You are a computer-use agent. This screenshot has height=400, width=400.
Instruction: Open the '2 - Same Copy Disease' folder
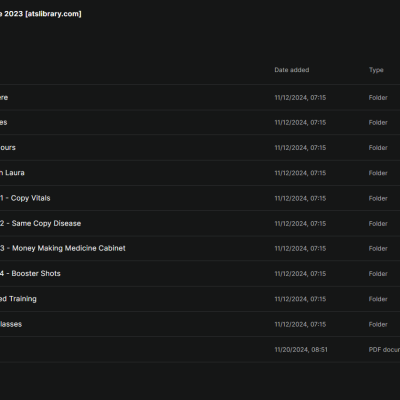(40, 223)
